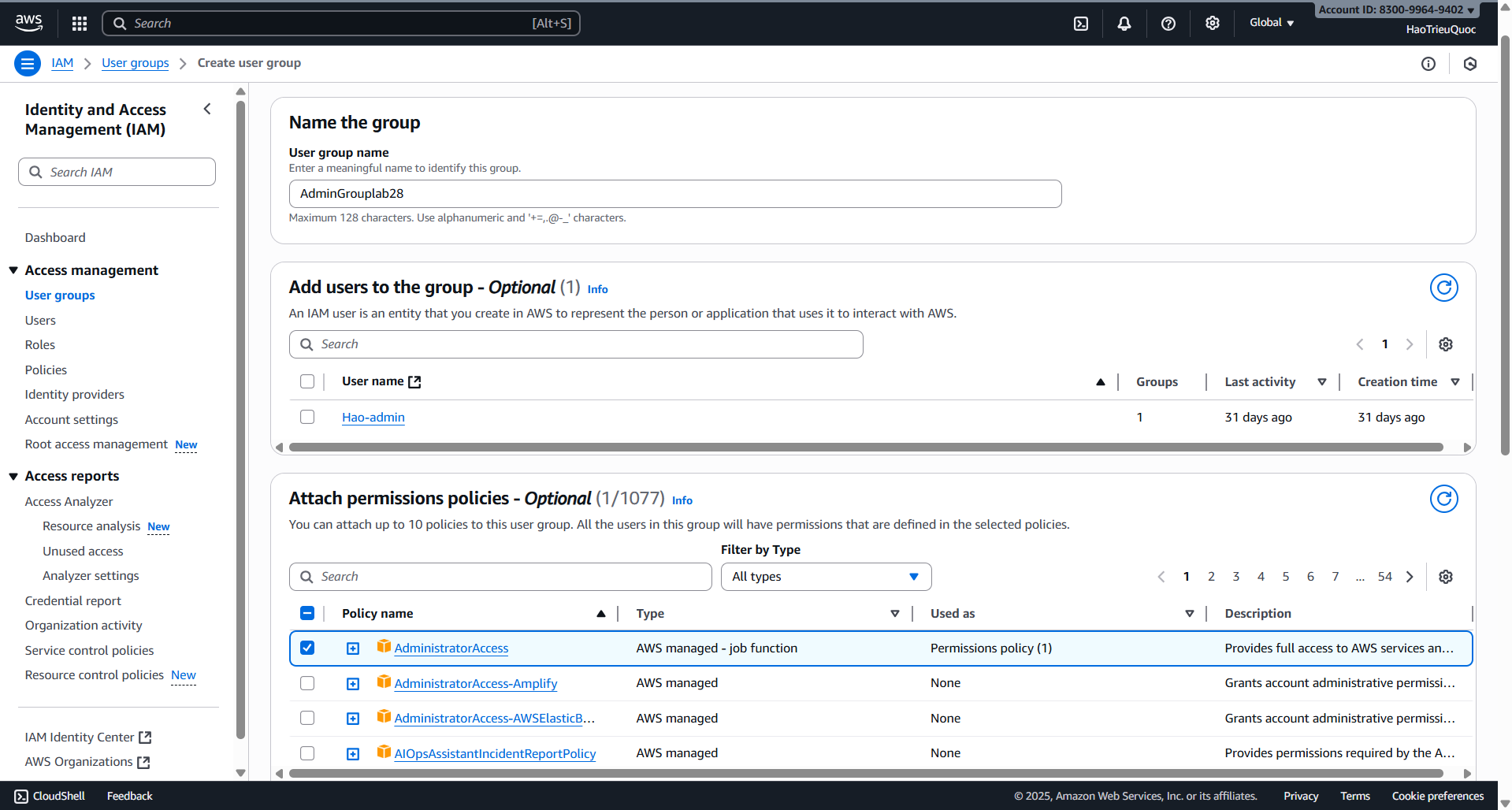Screen dimensions: 1512x810
Task: Click the AWS logo to go home
Action: 28,23
